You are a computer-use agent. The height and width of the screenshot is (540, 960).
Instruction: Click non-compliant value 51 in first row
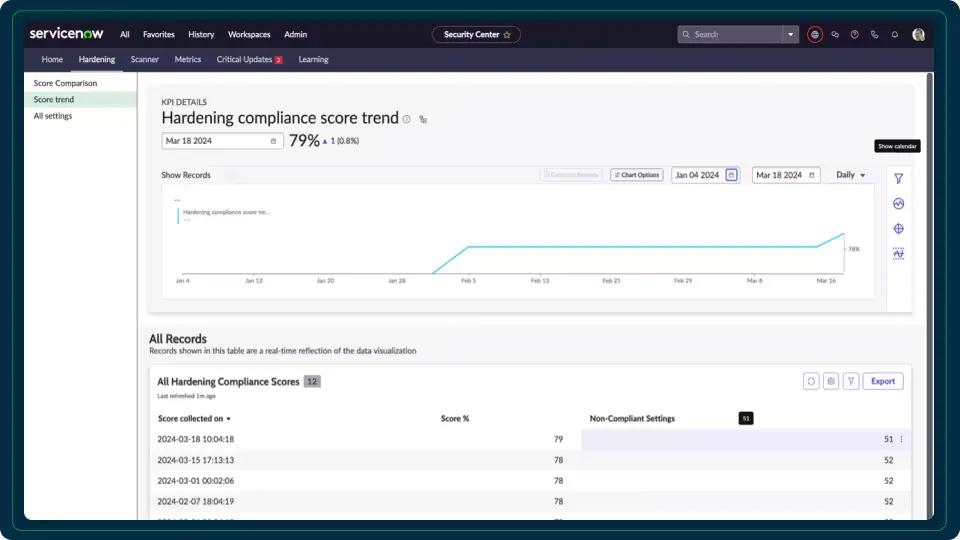coord(888,440)
